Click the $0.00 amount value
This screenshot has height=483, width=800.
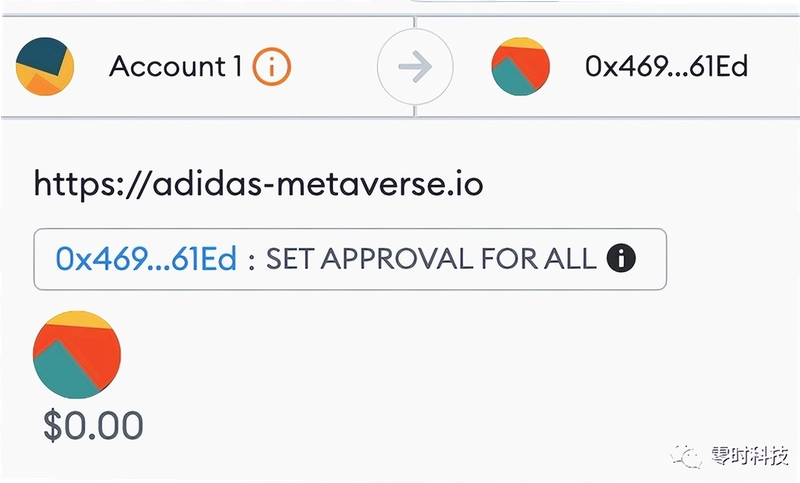93,425
